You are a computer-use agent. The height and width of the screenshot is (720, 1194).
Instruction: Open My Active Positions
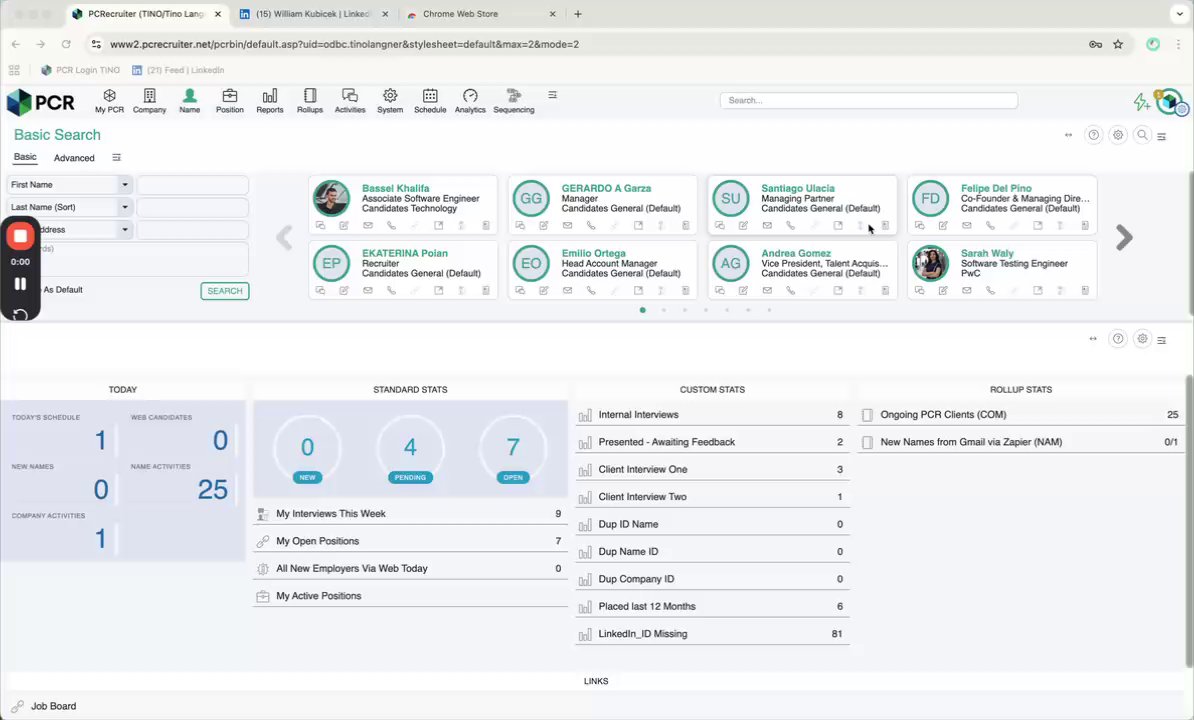click(x=411, y=596)
